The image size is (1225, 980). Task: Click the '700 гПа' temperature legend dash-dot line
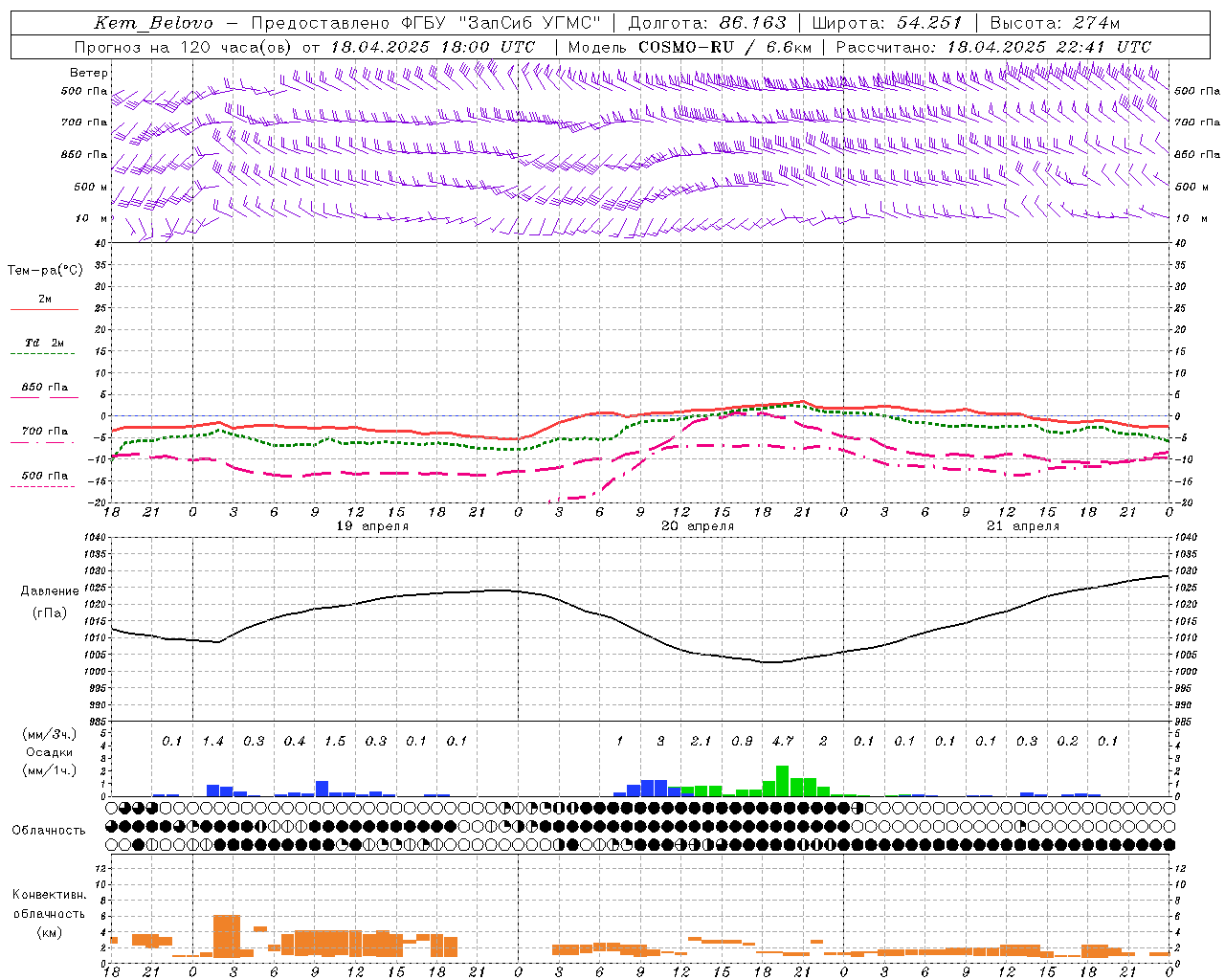click(x=42, y=442)
